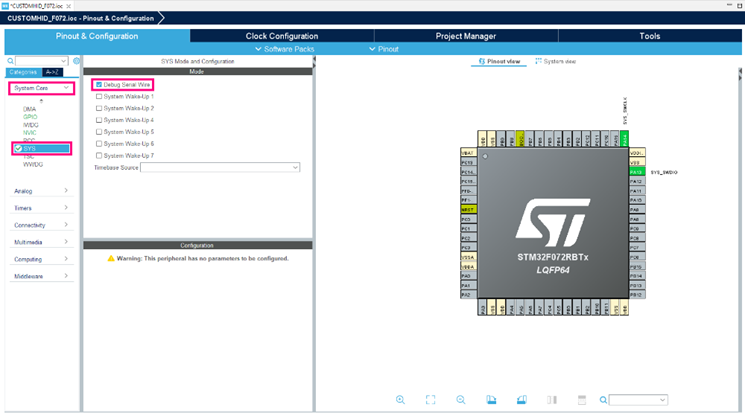
Task: Zoom out of the pinout view
Action: [x=461, y=400]
